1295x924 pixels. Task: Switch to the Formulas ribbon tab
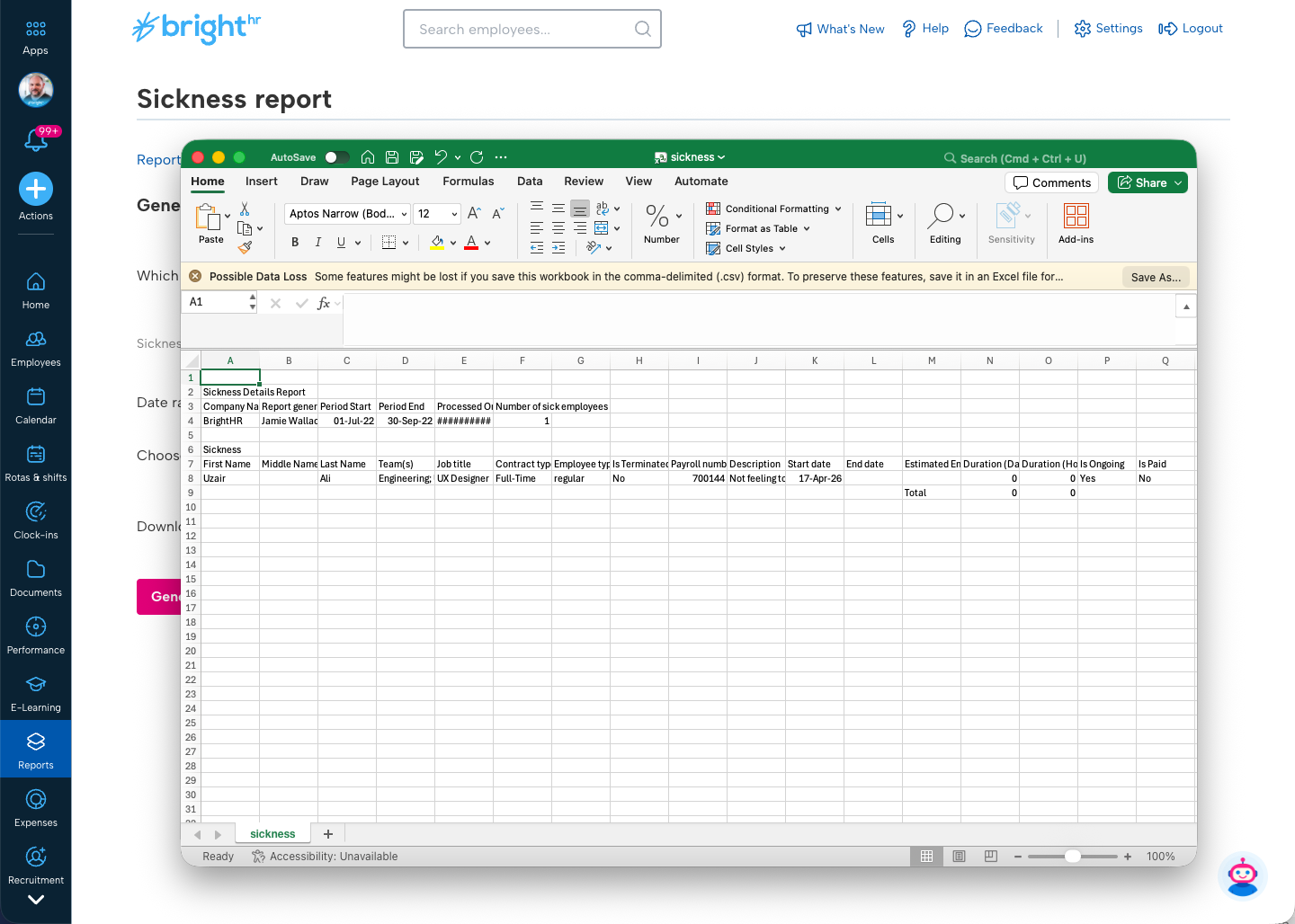click(468, 181)
